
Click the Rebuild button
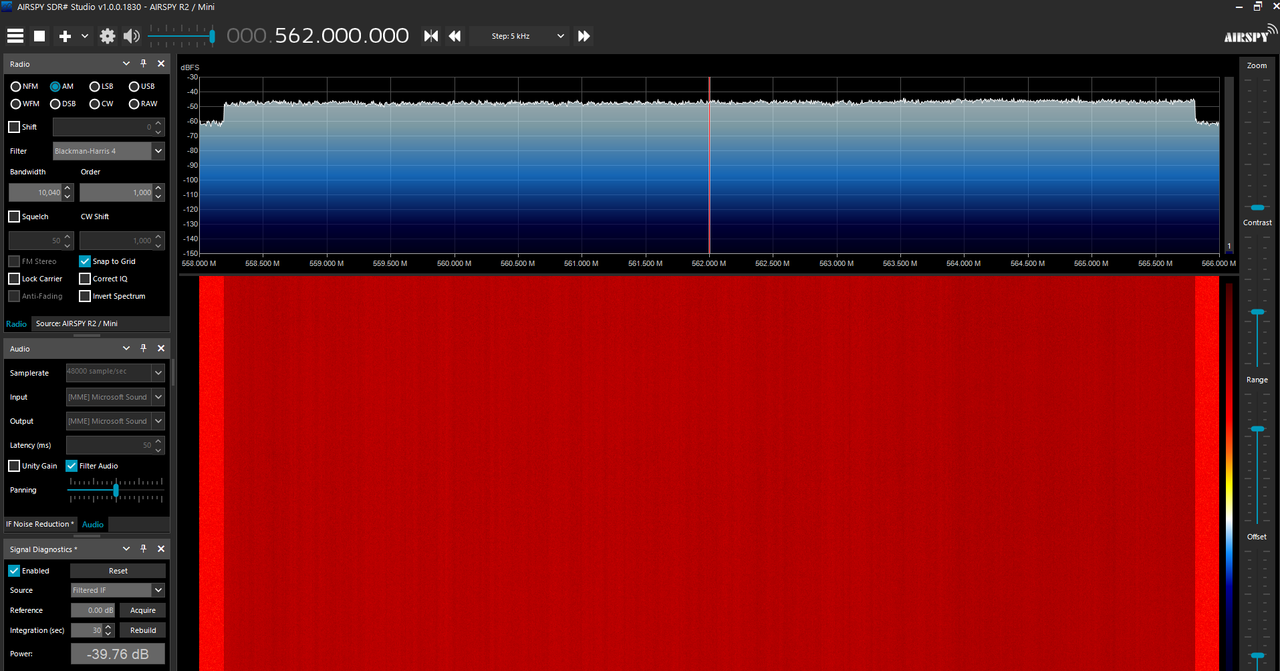pos(143,630)
